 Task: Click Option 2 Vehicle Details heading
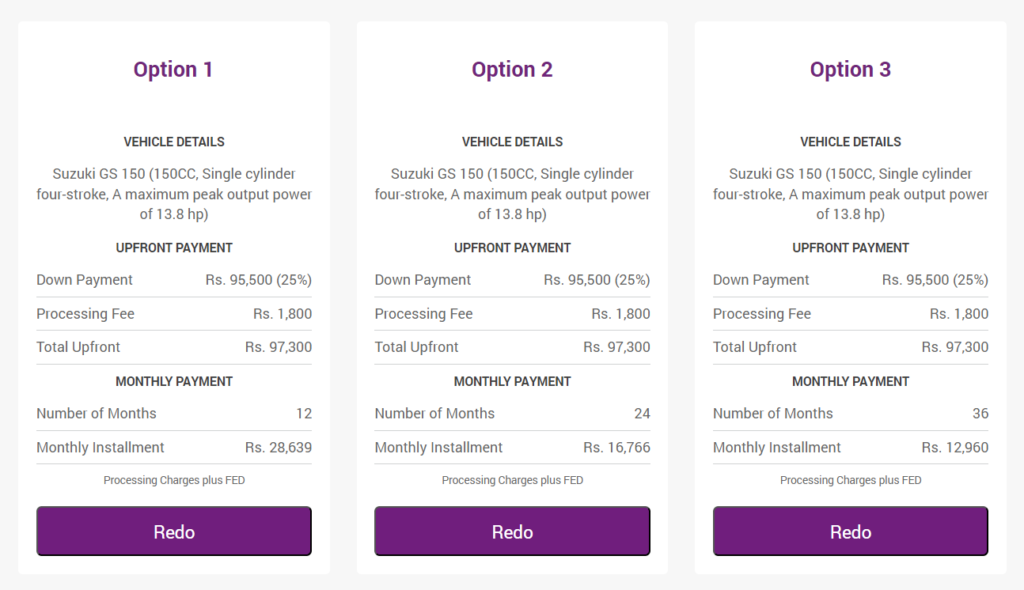[512, 142]
